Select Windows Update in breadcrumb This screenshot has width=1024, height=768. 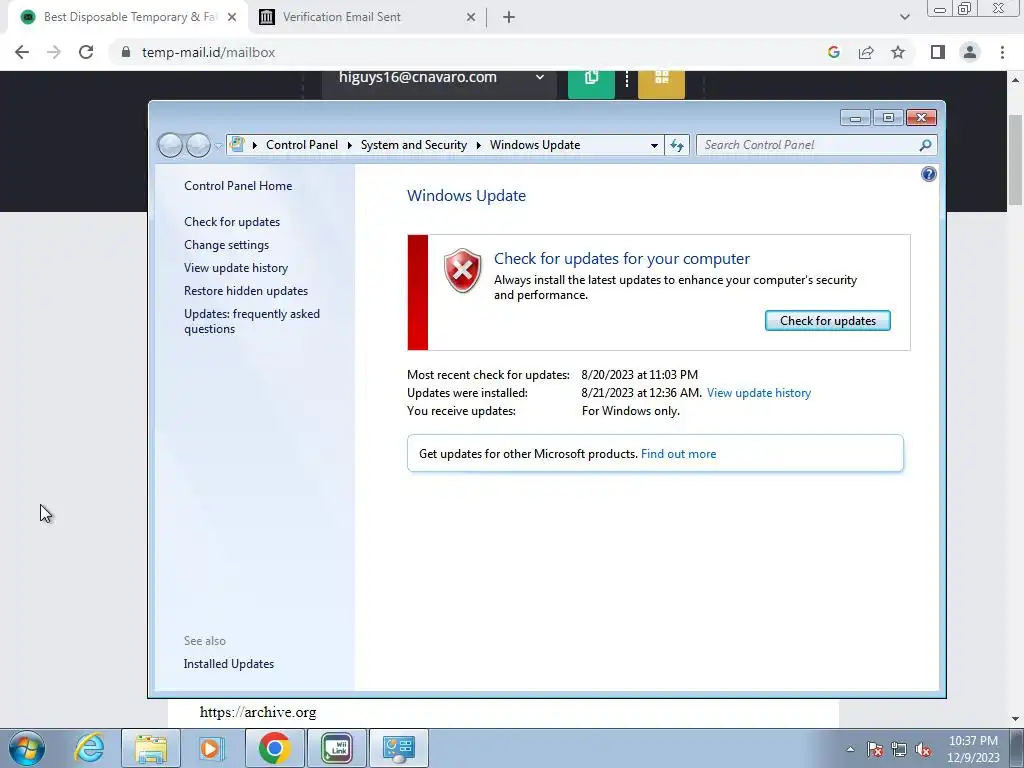pos(535,145)
